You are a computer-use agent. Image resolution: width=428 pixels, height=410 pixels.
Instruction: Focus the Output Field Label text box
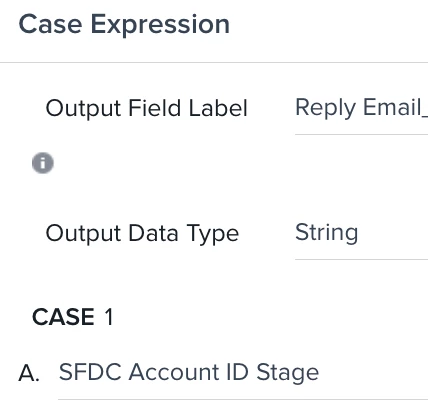(361, 109)
